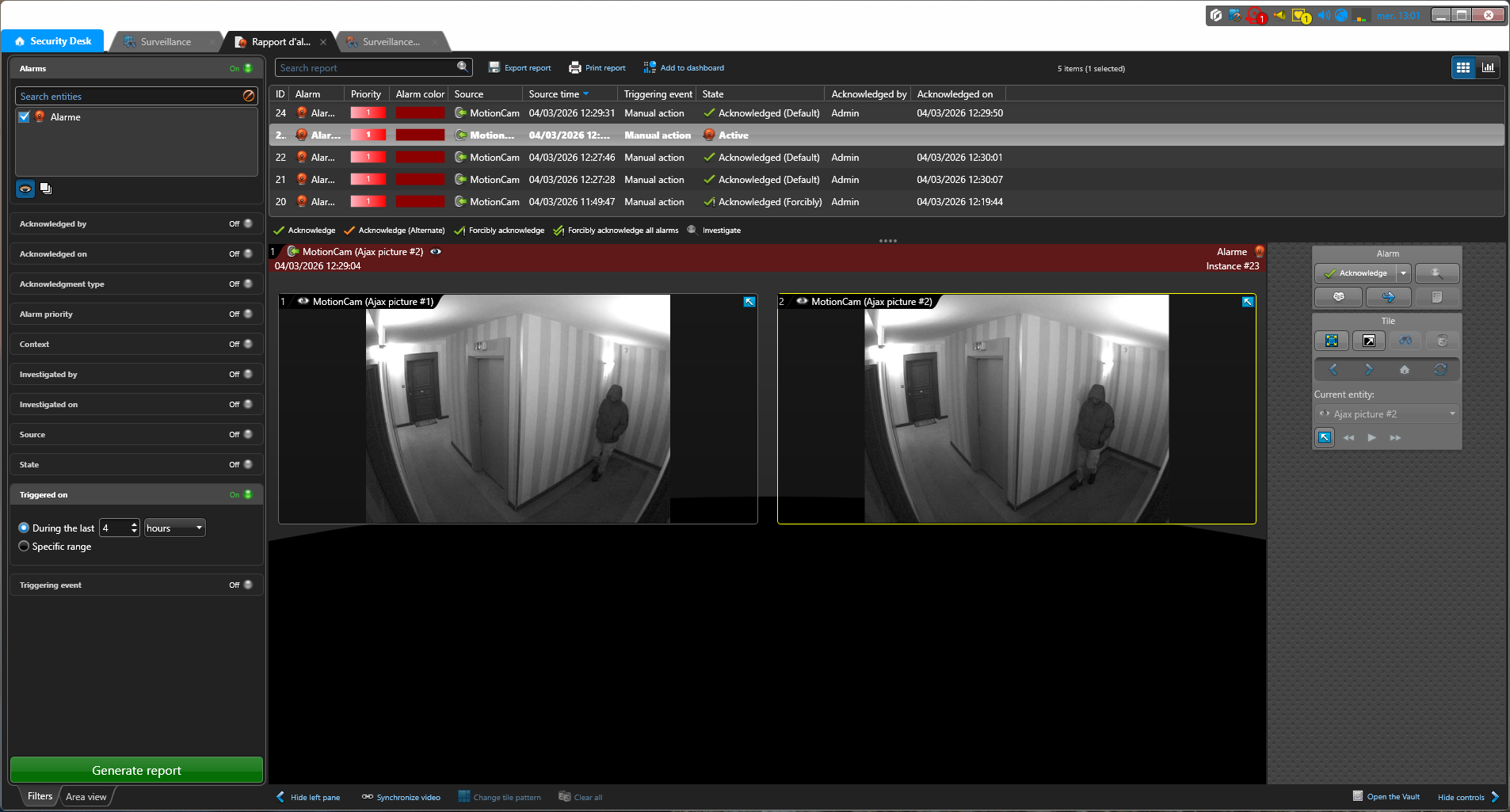1510x812 pixels.
Task: Open the first Surveillance tab
Action: click(166, 42)
